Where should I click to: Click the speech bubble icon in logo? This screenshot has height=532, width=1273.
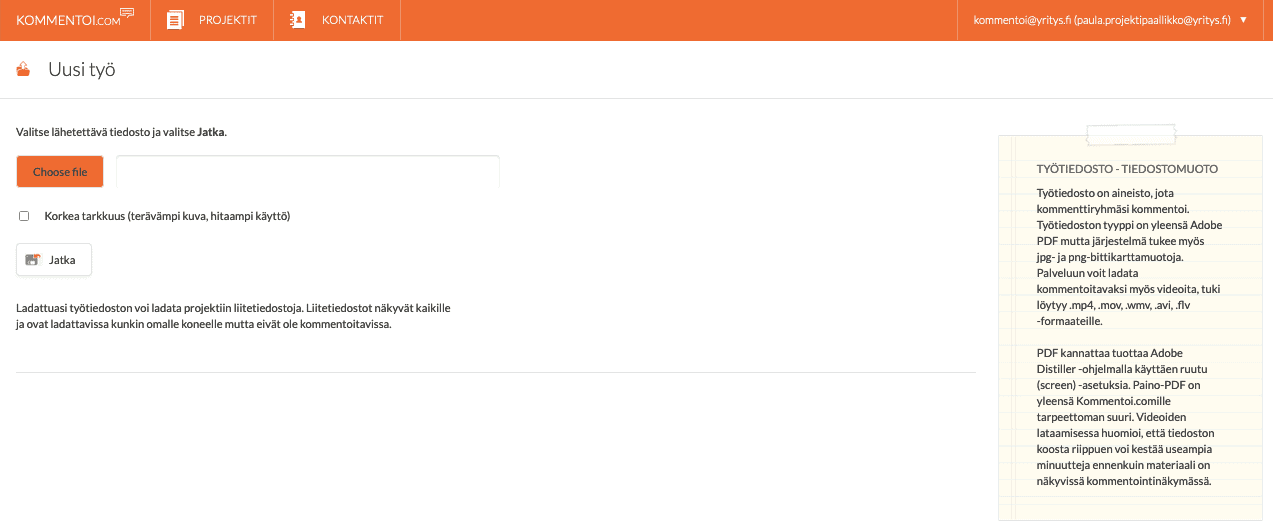(127, 14)
